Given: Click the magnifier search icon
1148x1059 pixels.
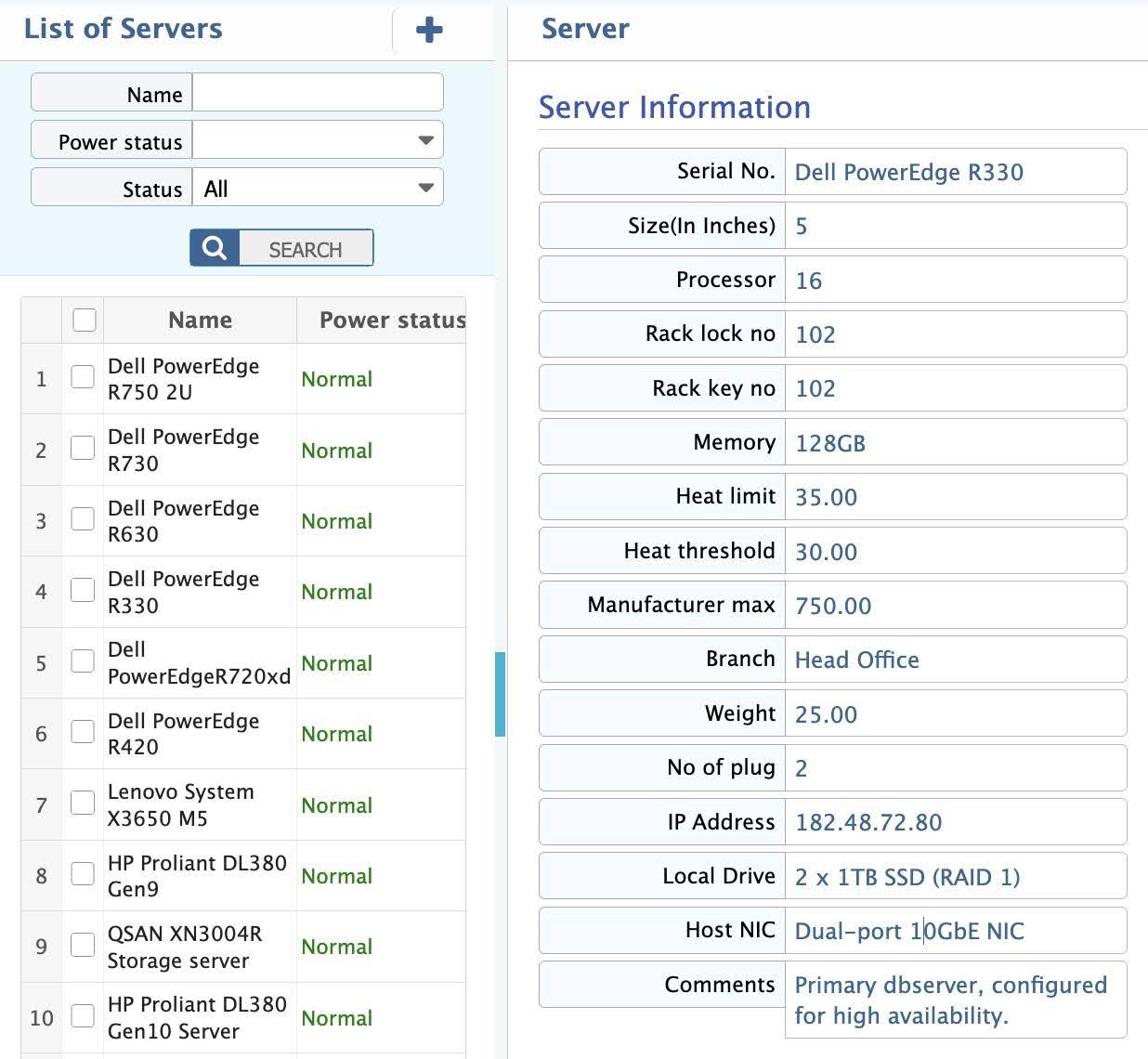Looking at the screenshot, I should tap(215, 249).
